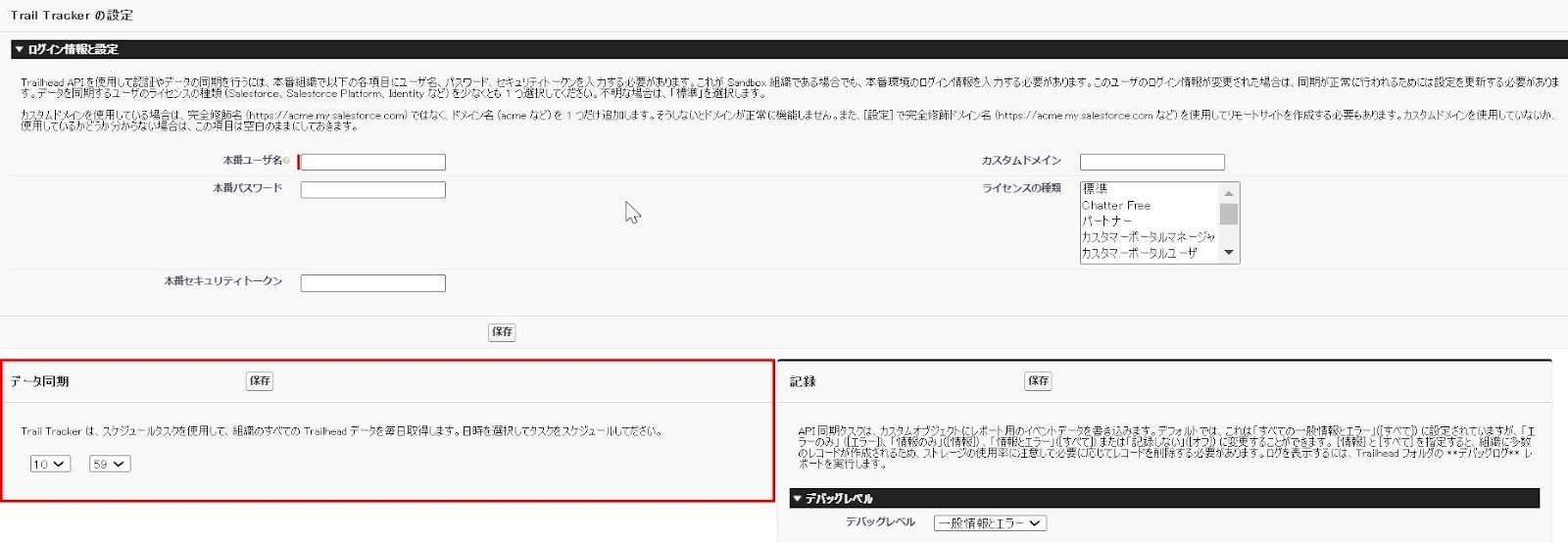1568x543 pixels.
Task: Collapse the デバッグレベル section
Action: [x=798, y=499]
